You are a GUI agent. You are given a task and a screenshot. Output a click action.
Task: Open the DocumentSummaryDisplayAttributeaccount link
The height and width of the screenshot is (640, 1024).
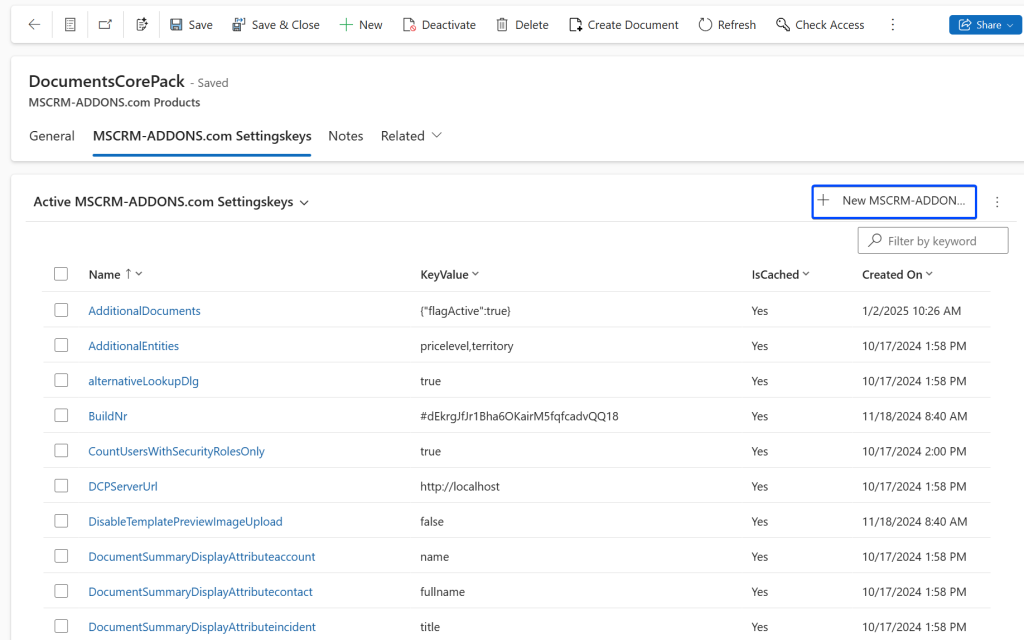point(202,556)
